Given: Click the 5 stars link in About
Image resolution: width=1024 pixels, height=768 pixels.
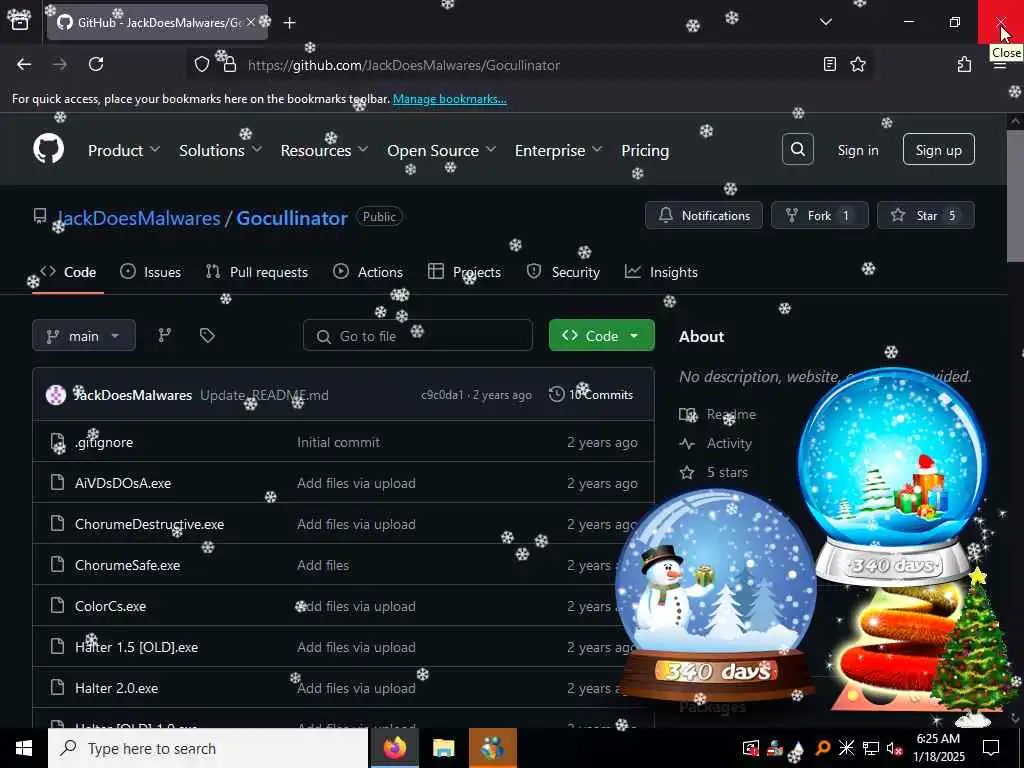Looking at the screenshot, I should (x=727, y=472).
